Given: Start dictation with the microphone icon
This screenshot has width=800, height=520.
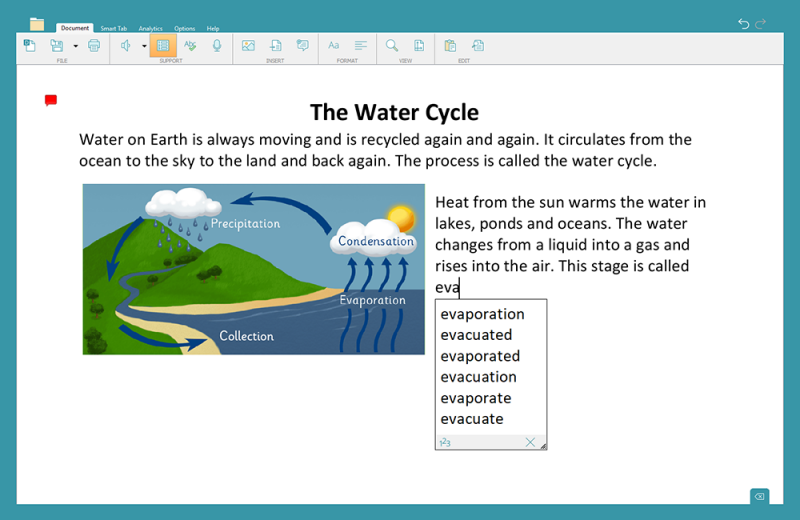Looking at the screenshot, I should (x=217, y=46).
